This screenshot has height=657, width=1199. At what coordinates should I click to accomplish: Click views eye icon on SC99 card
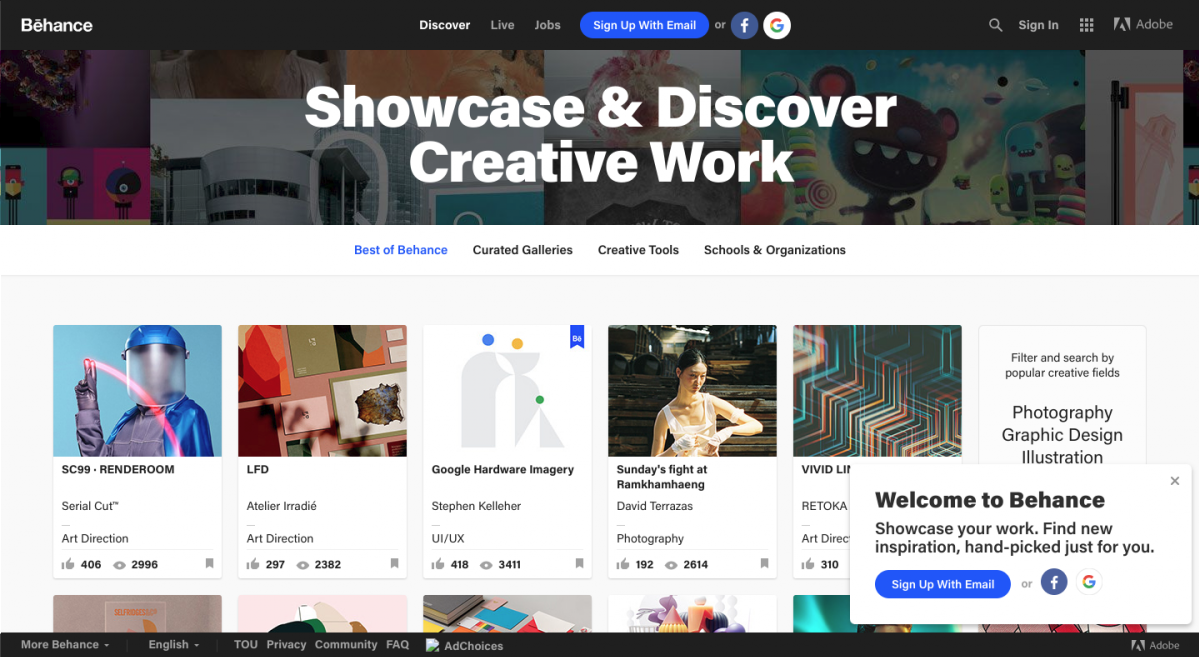point(119,565)
